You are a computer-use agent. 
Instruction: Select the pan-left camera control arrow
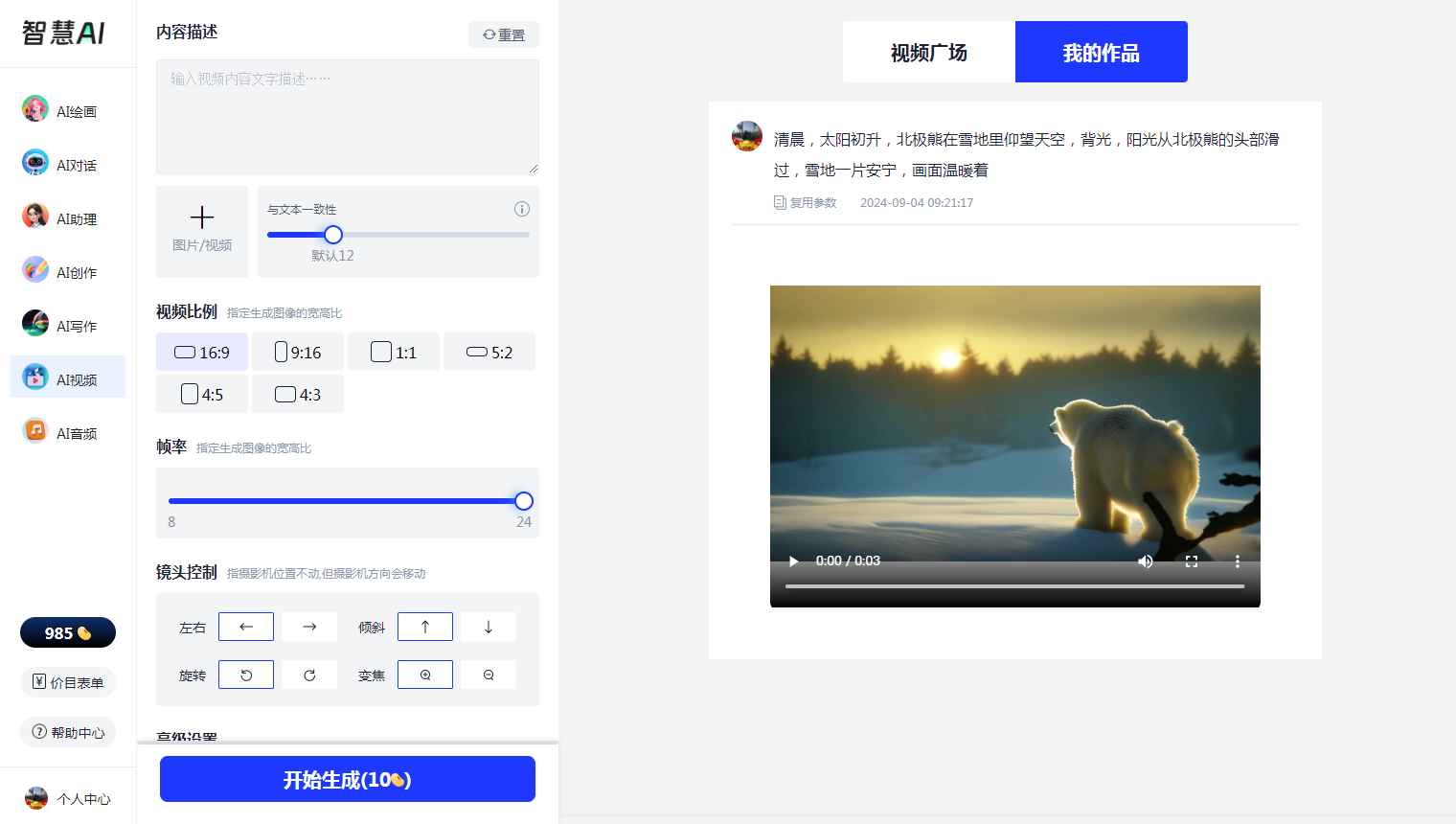coord(245,626)
